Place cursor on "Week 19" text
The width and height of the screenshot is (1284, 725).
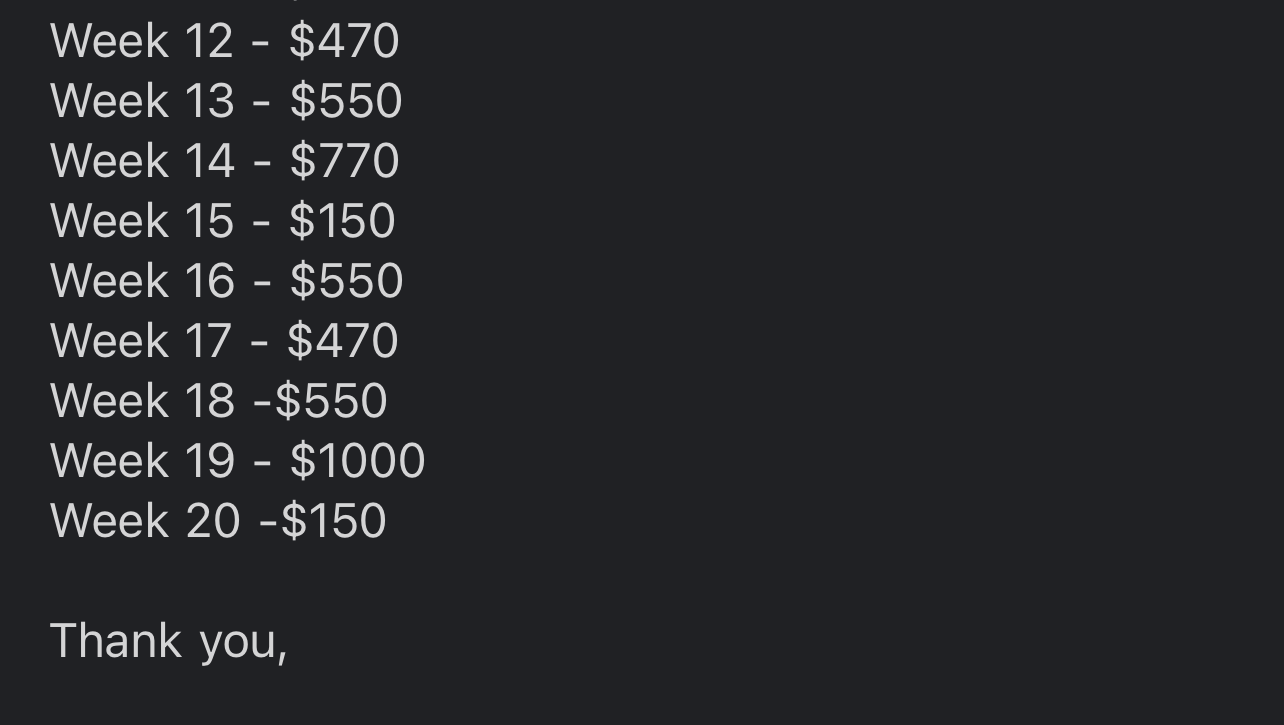[141, 462]
